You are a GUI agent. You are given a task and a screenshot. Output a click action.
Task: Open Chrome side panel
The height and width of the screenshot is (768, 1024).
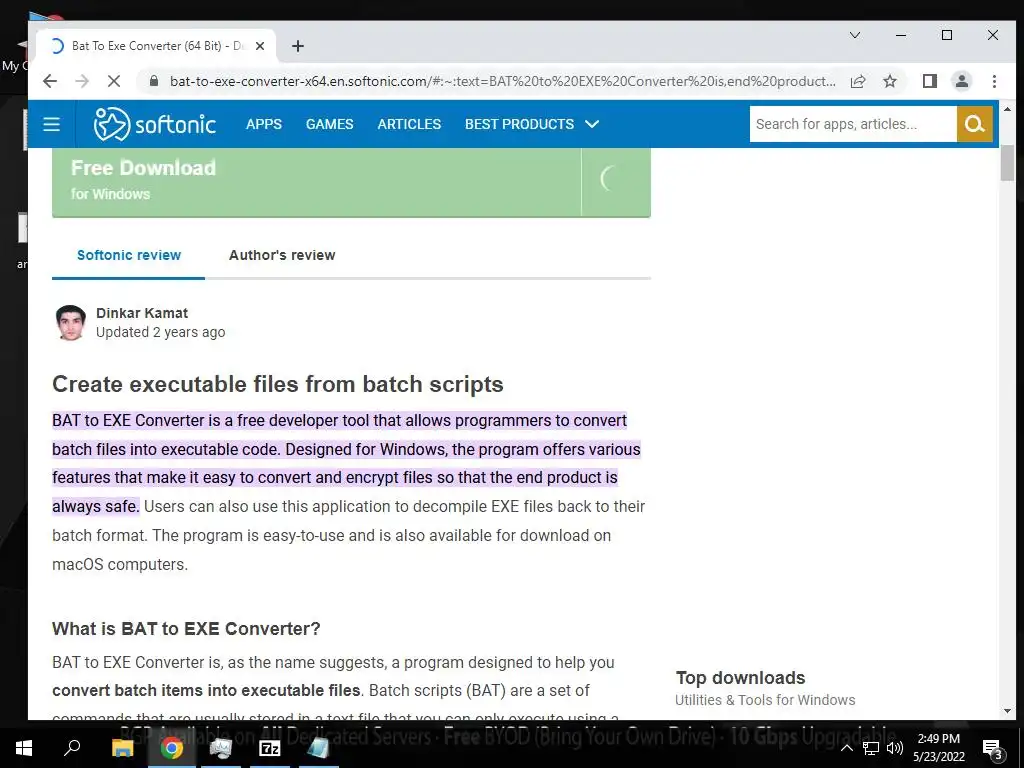[x=929, y=81]
